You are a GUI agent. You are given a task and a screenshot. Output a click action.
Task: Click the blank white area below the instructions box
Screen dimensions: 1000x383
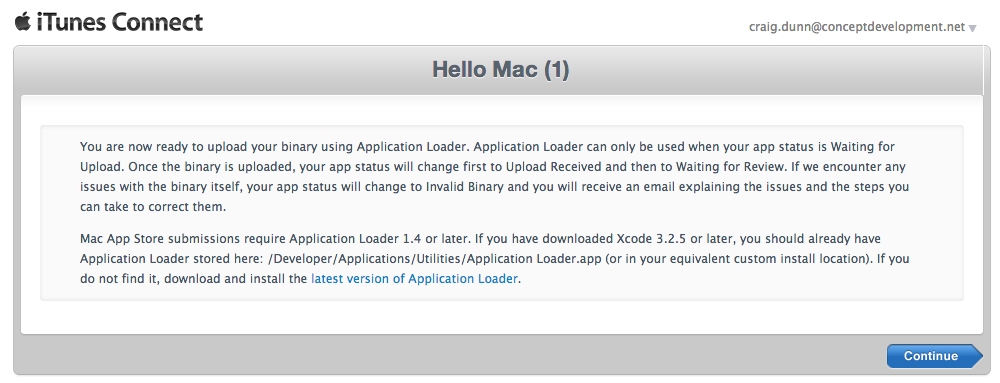point(501,317)
